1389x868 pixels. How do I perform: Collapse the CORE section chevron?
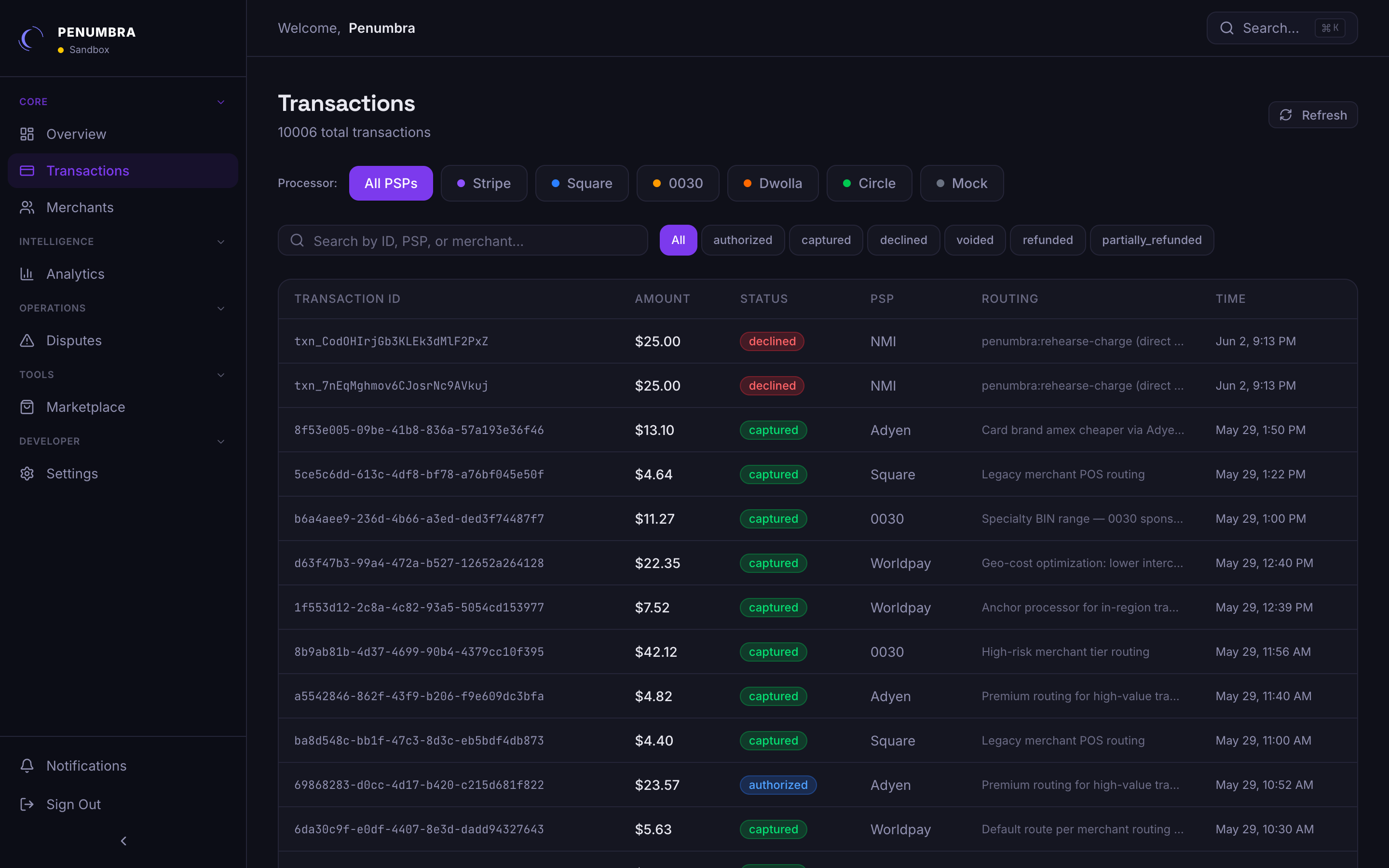pos(221,102)
